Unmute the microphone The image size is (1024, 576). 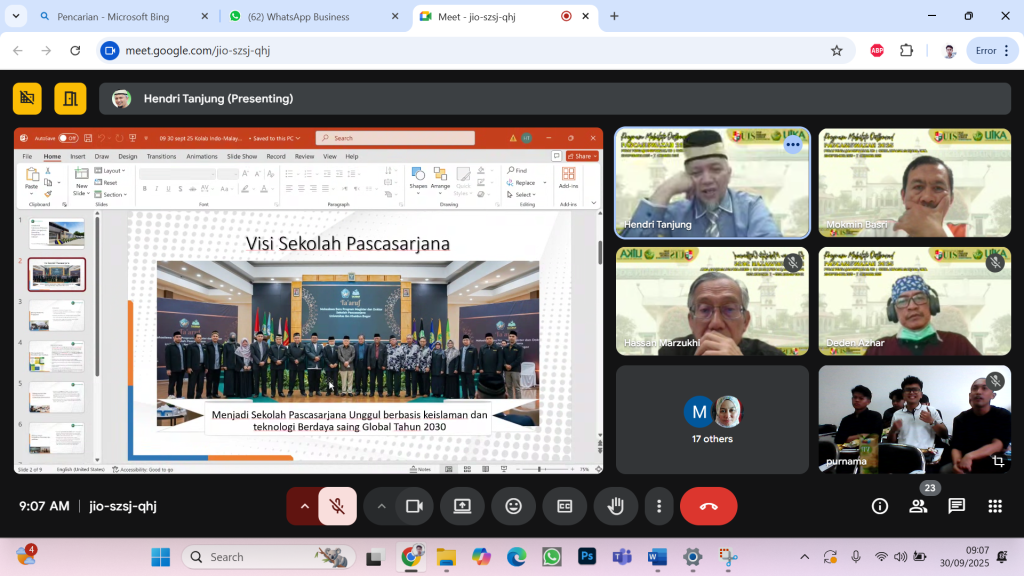(x=338, y=506)
